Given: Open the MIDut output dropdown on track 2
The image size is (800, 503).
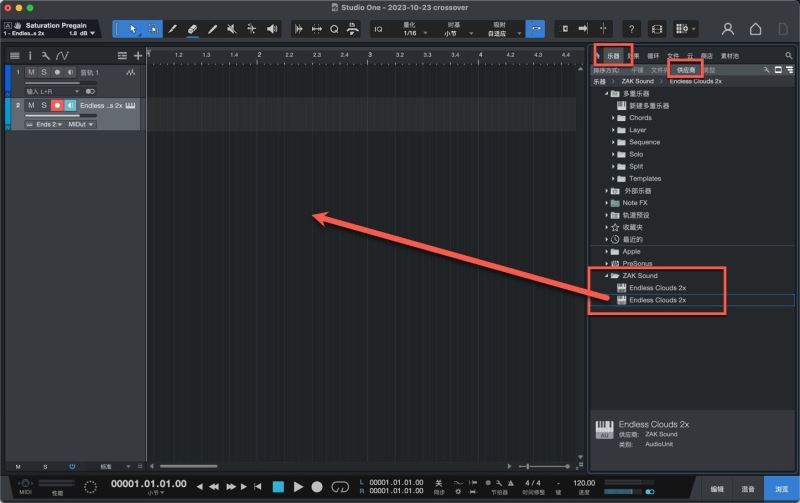Looking at the screenshot, I should click(x=81, y=124).
